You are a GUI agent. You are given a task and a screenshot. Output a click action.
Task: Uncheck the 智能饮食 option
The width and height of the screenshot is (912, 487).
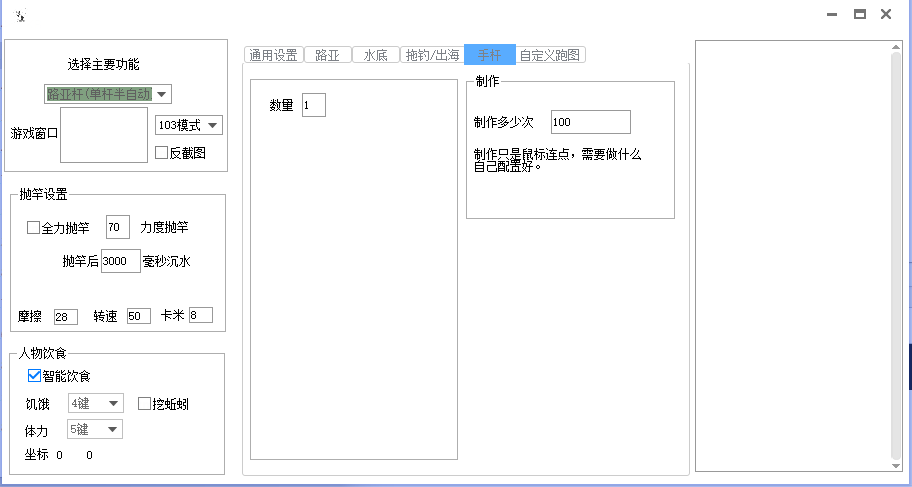tap(35, 376)
